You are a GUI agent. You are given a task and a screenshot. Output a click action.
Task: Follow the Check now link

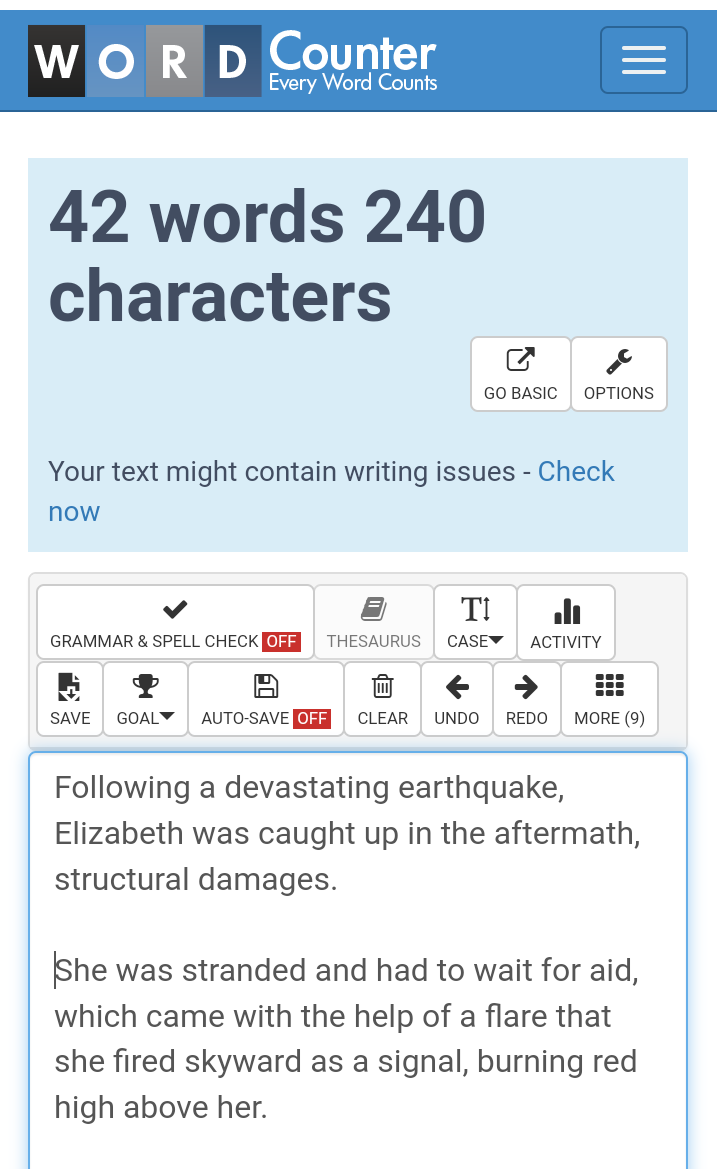click(x=332, y=491)
